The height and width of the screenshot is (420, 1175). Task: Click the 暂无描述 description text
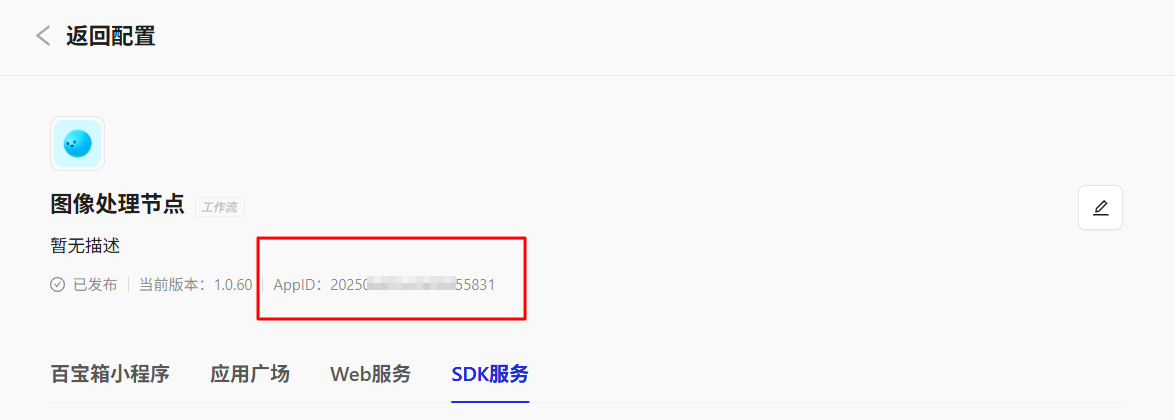[85, 246]
